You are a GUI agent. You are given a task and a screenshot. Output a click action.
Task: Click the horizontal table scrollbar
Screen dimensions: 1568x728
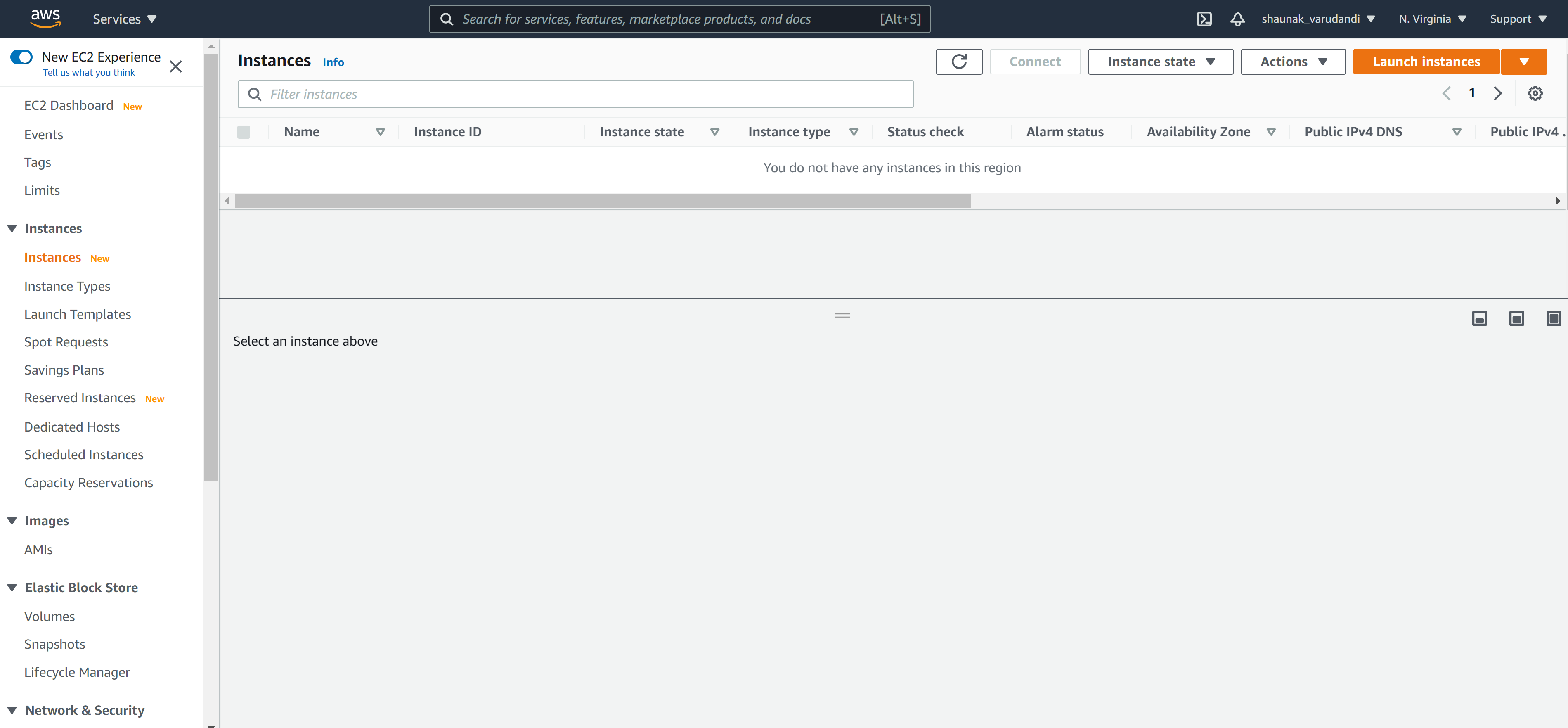[602, 200]
